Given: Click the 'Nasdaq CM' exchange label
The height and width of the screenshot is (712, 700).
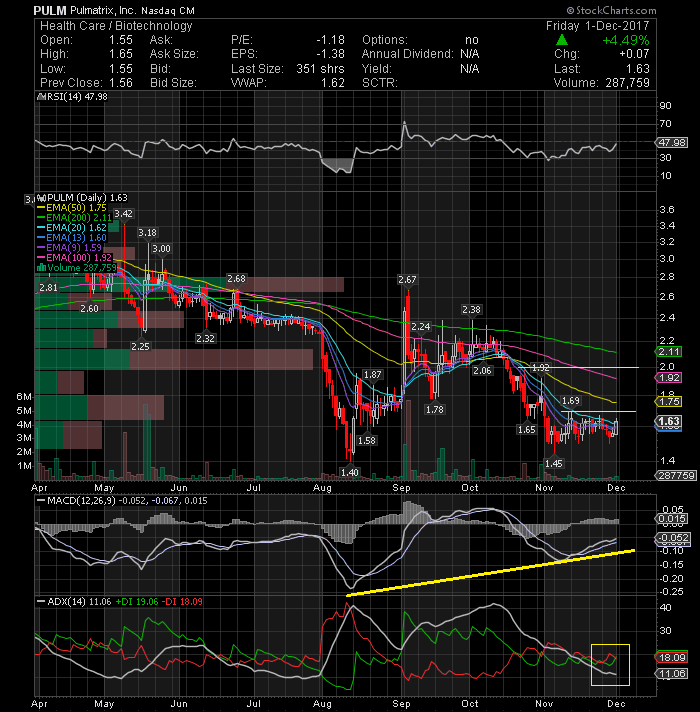Looking at the screenshot, I should point(168,10).
